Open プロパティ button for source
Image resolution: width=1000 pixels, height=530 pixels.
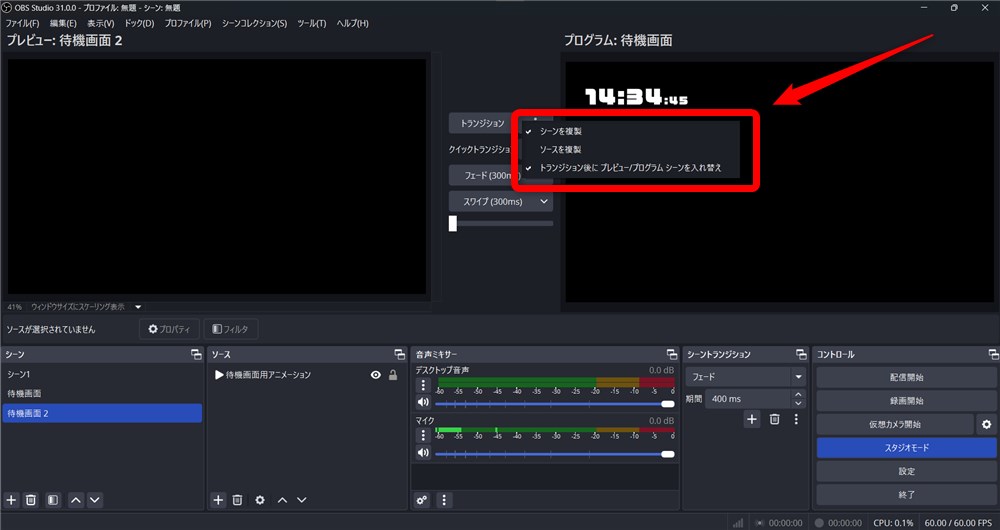tap(170, 329)
